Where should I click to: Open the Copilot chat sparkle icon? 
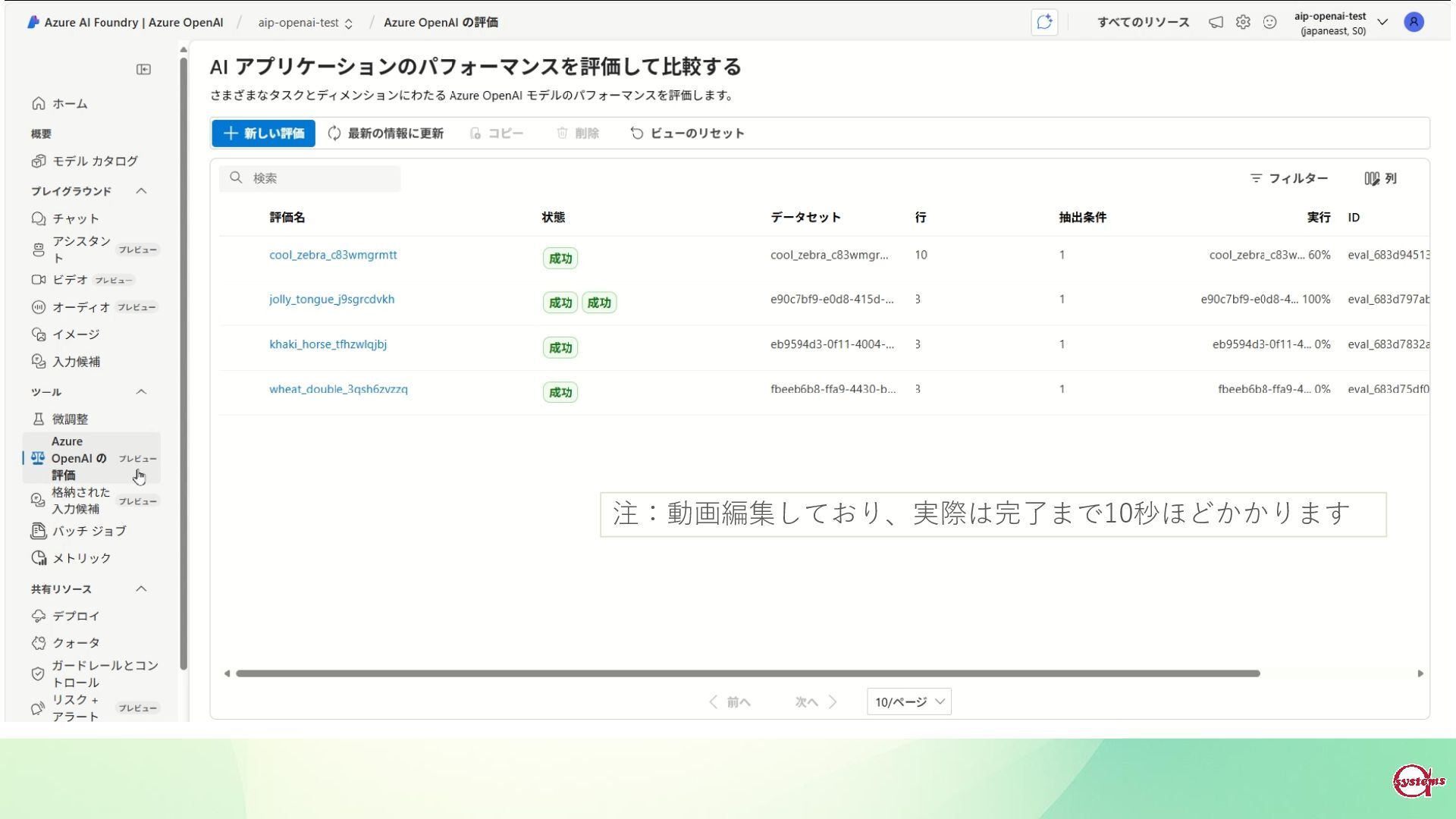pyautogui.click(x=1044, y=22)
